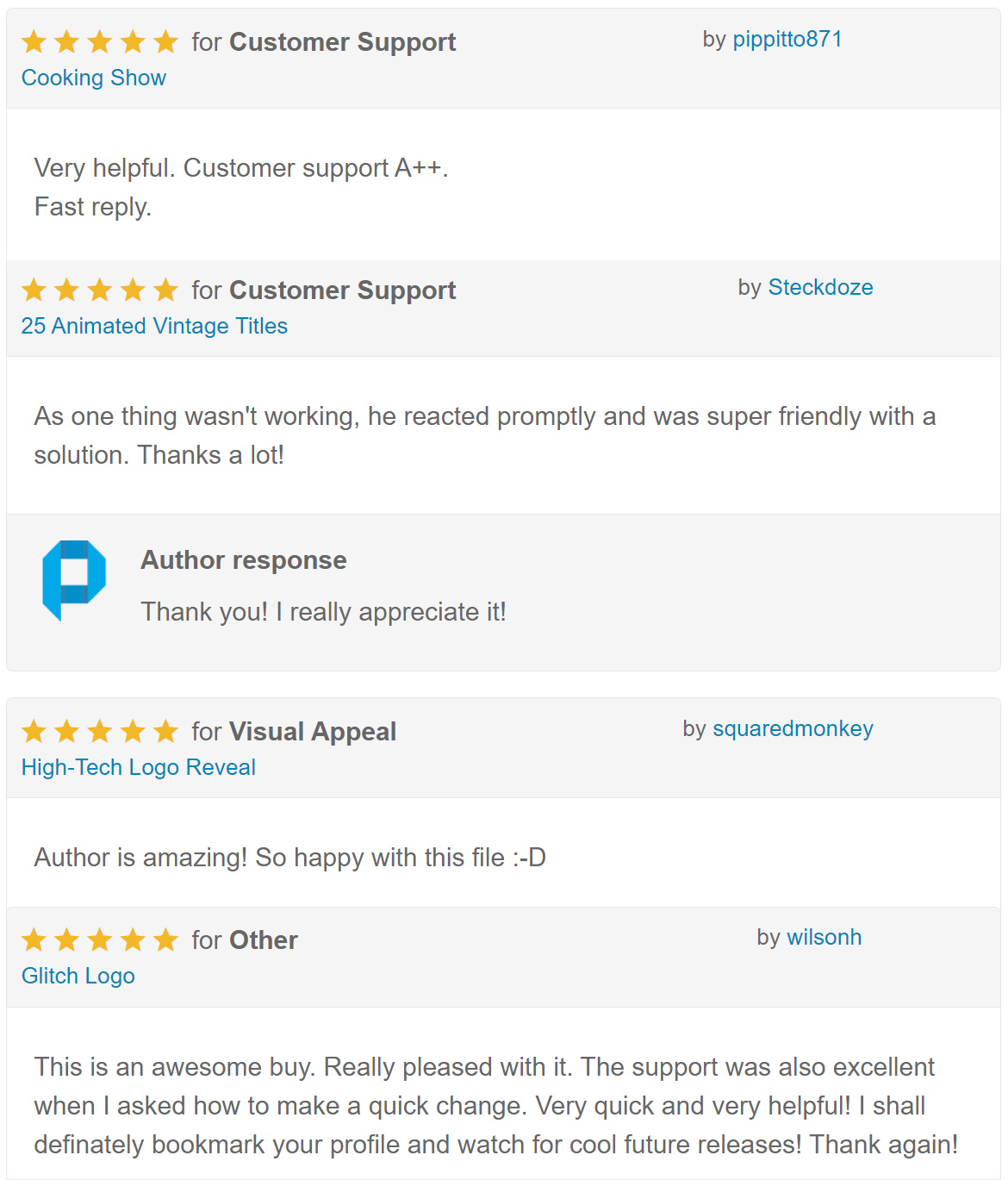The width and height of the screenshot is (1008, 1180).
Task: Click the middle star in the Glitch Logo rating
Action: pyautogui.click(x=100, y=940)
